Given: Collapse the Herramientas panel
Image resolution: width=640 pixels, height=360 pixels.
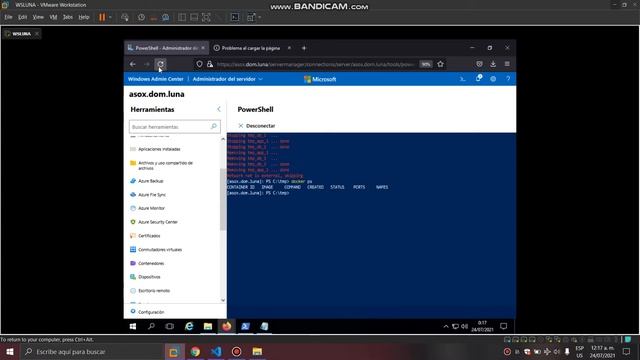Looking at the screenshot, I should [219, 109].
